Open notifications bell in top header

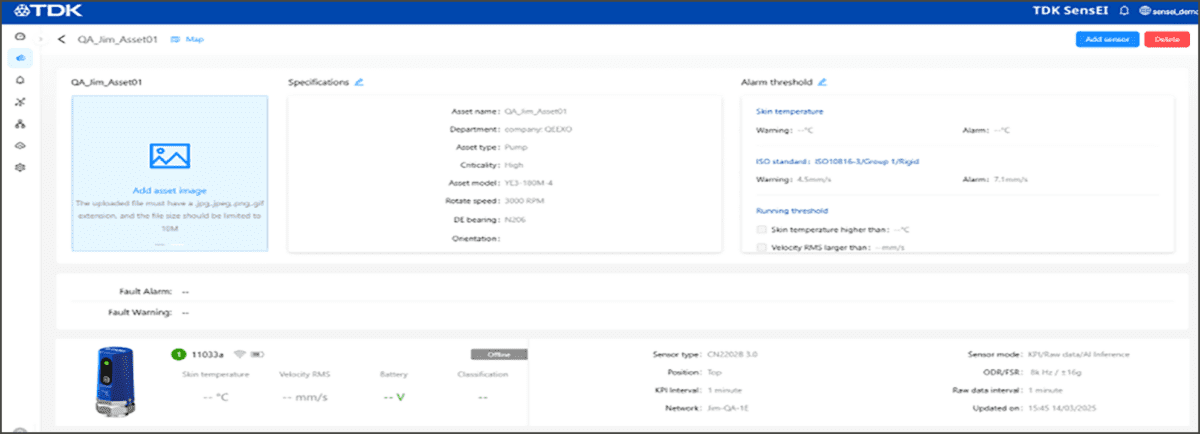click(1124, 10)
